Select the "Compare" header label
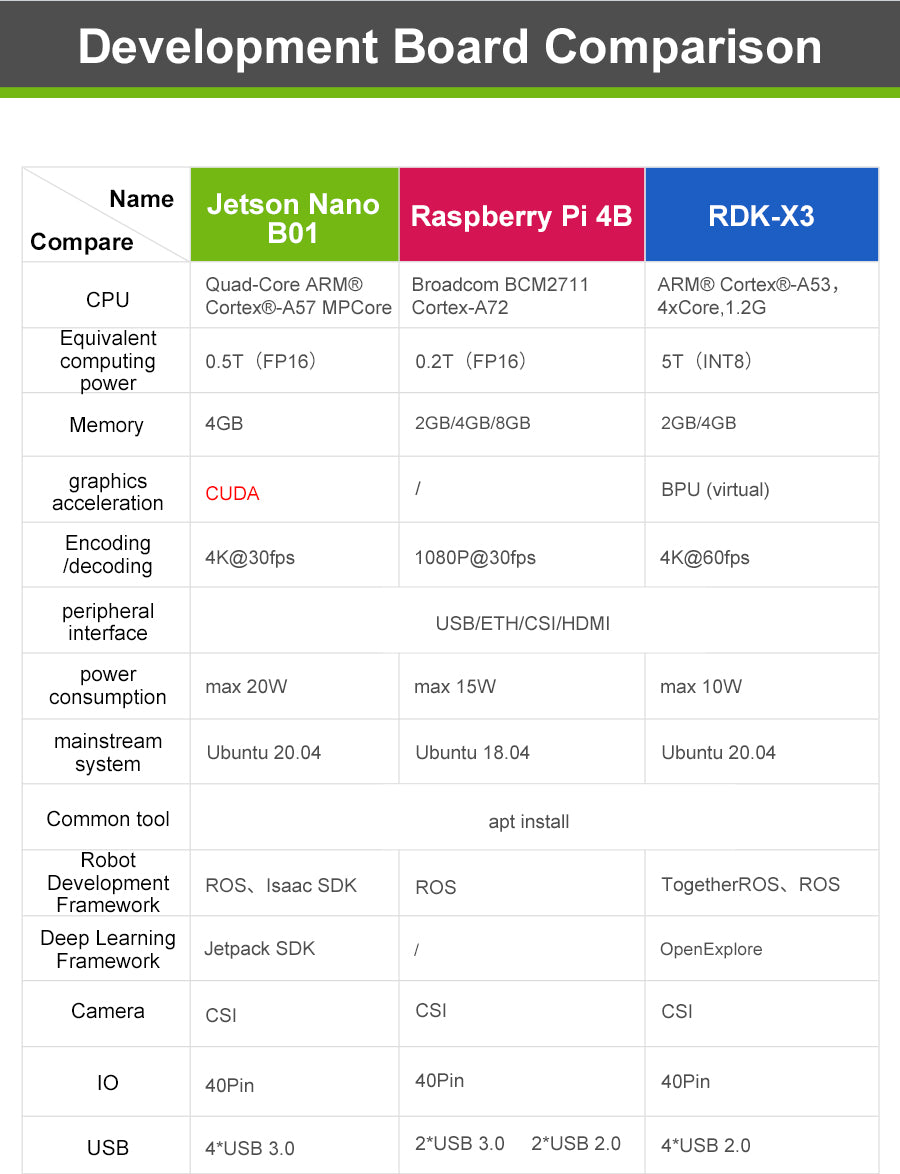Image resolution: width=900 pixels, height=1174 pixels. [82, 242]
